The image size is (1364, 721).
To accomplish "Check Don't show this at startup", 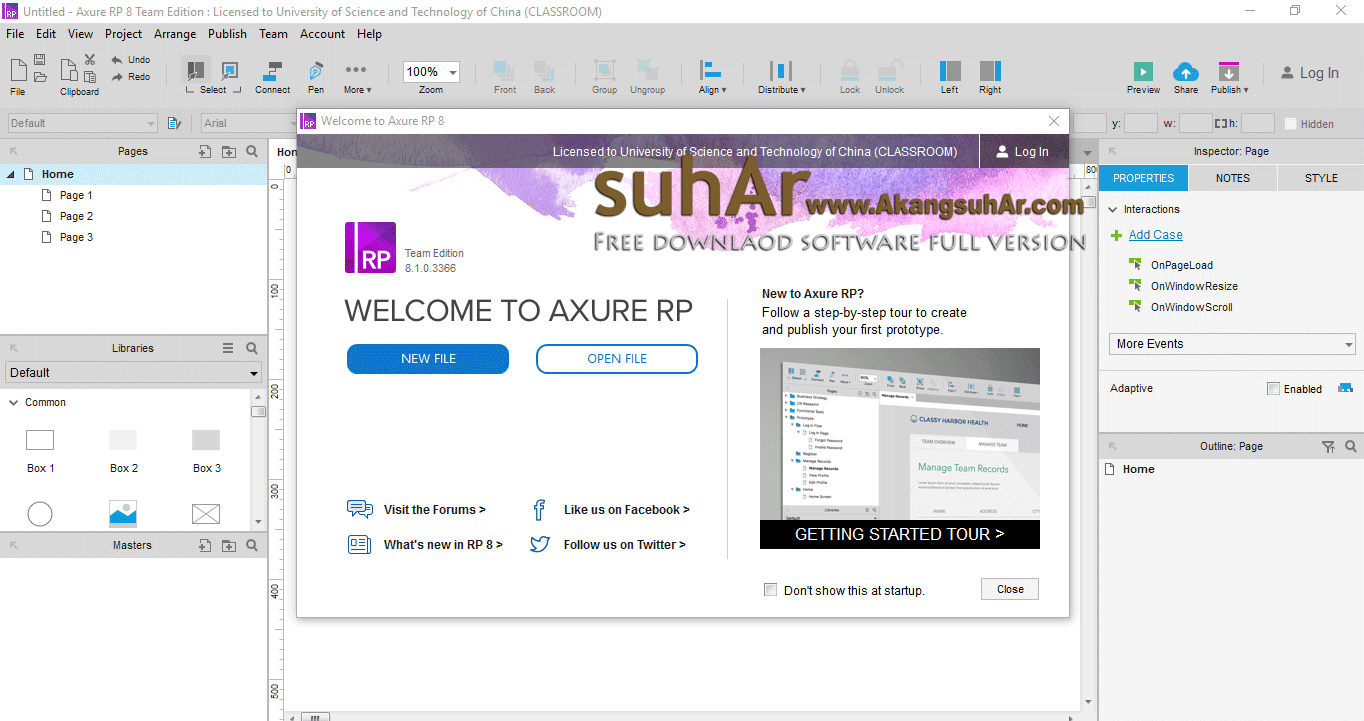I will coord(770,590).
